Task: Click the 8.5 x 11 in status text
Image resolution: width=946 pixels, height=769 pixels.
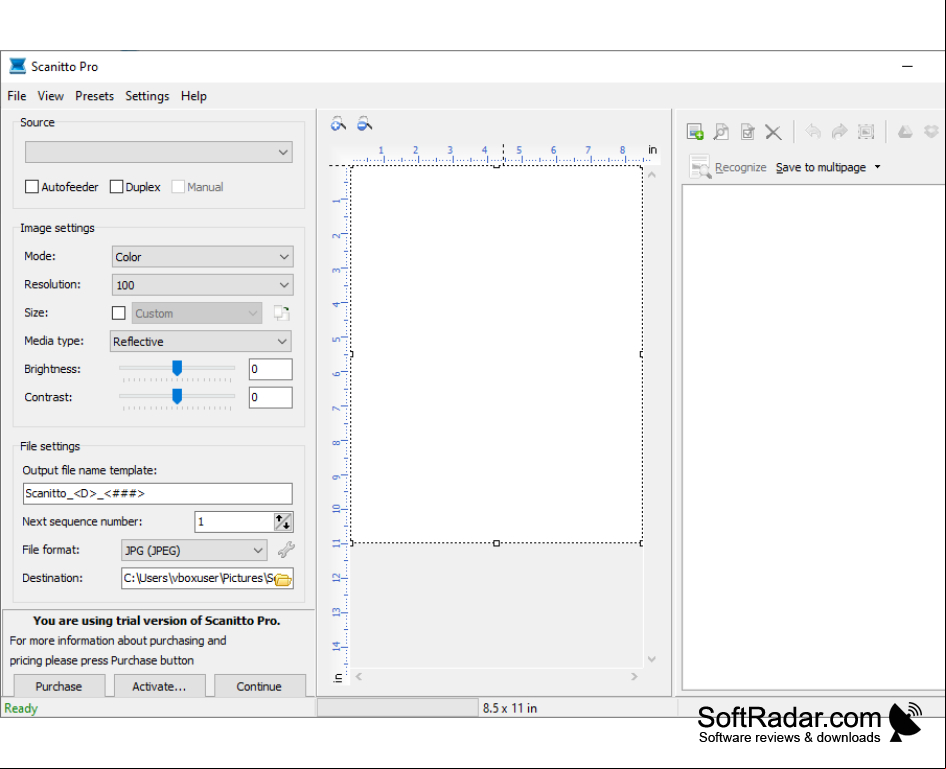Action: [510, 708]
